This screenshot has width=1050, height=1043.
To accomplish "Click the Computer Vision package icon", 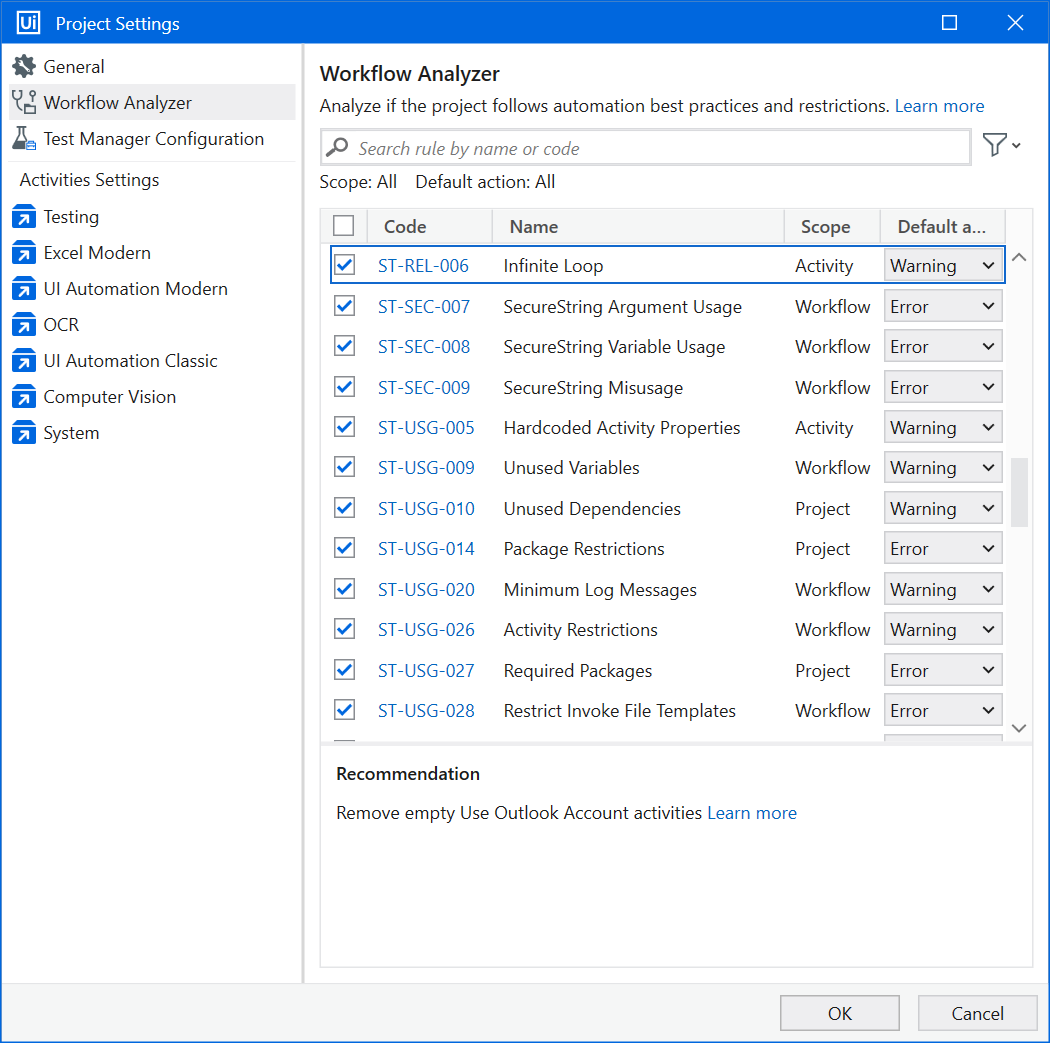I will tap(24, 397).
